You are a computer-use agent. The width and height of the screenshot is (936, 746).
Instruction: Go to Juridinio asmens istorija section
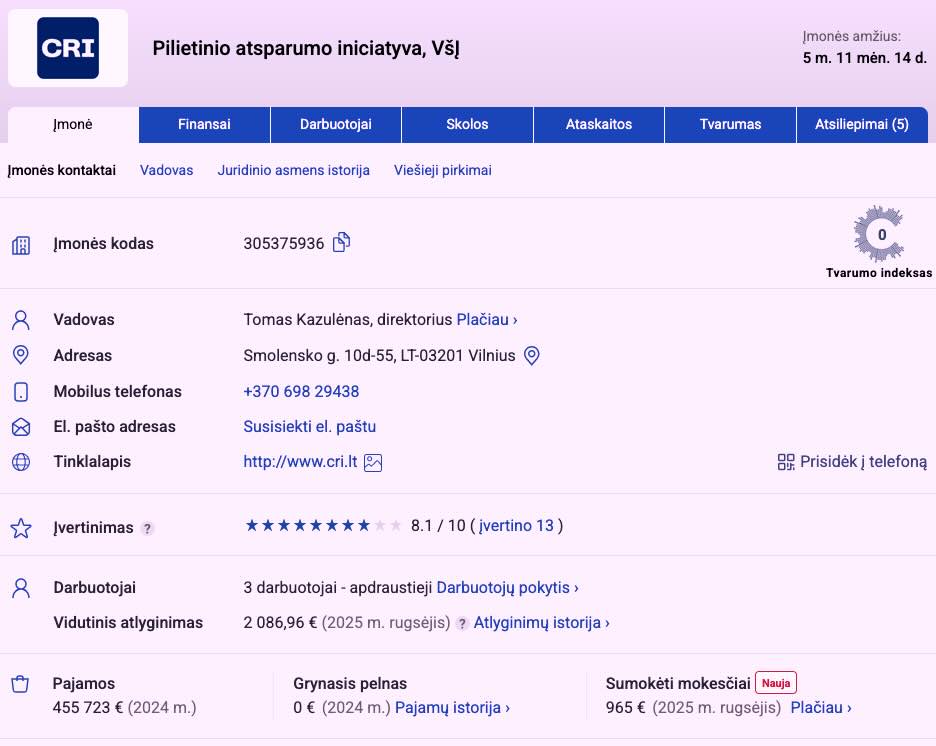click(293, 171)
